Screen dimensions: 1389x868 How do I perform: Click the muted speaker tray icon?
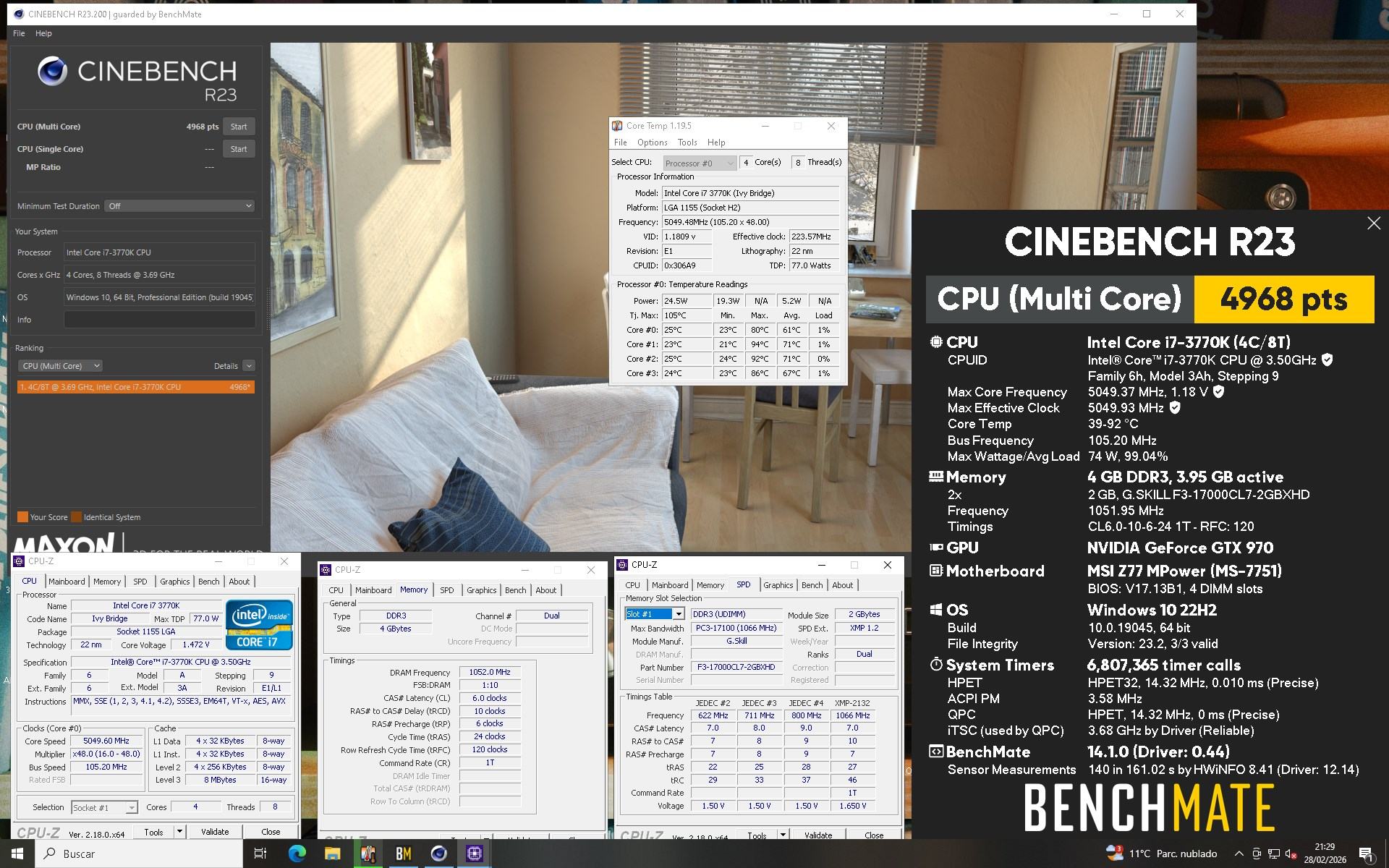point(1291,854)
